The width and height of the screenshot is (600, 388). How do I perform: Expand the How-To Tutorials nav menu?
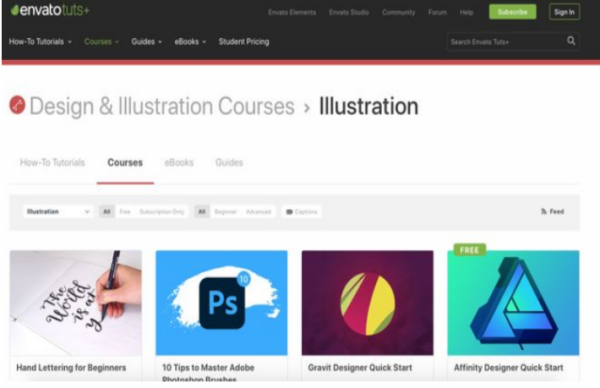(x=40, y=42)
